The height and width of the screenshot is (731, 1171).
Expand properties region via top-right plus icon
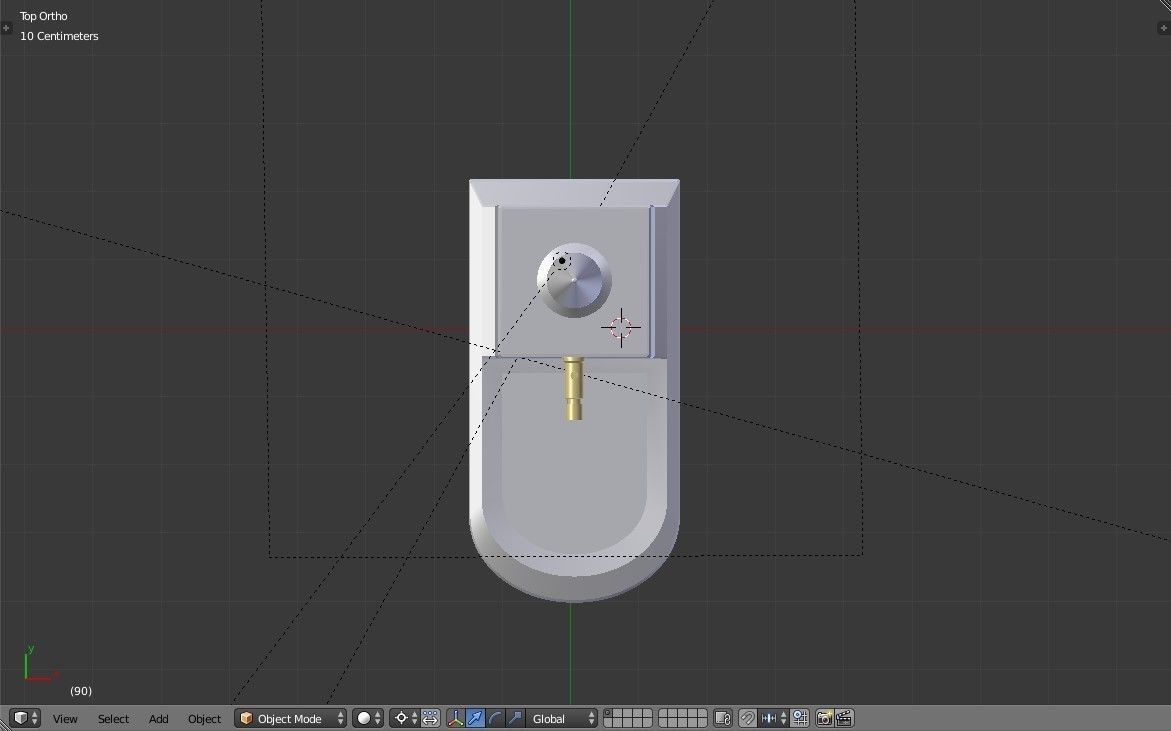(1164, 28)
